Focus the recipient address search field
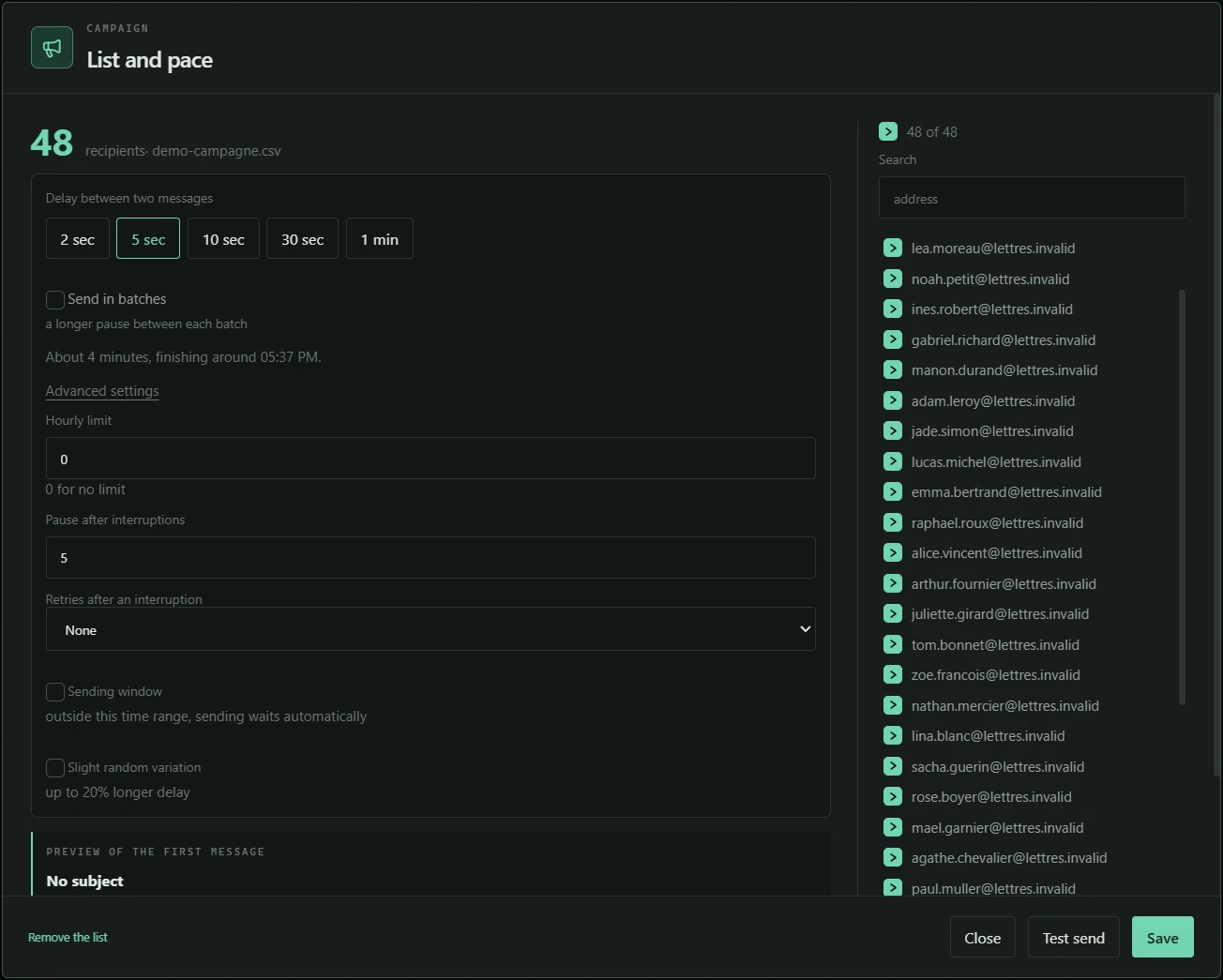Viewport: 1223px width, 980px height. click(1032, 198)
